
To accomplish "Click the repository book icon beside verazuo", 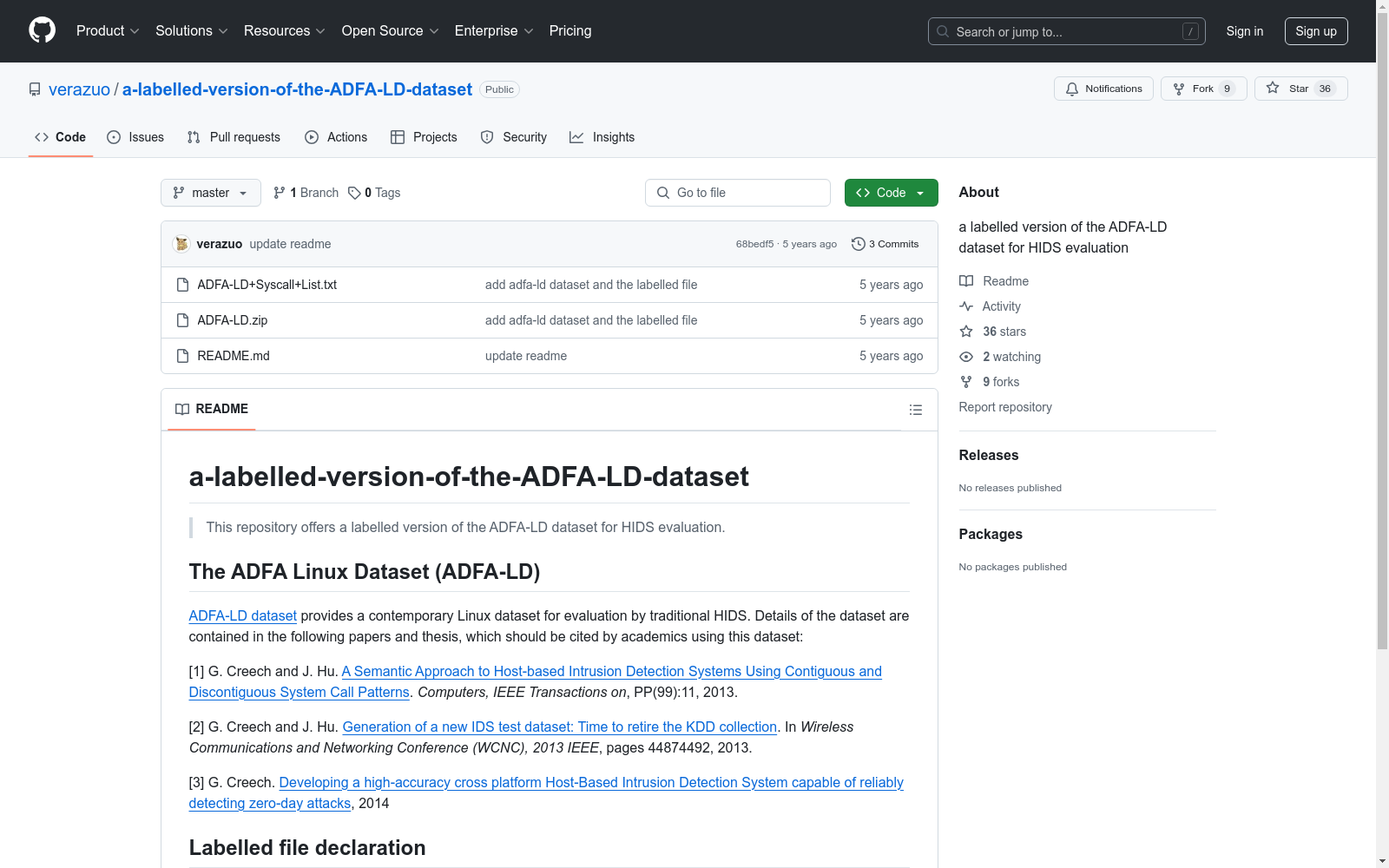I will (35, 89).
